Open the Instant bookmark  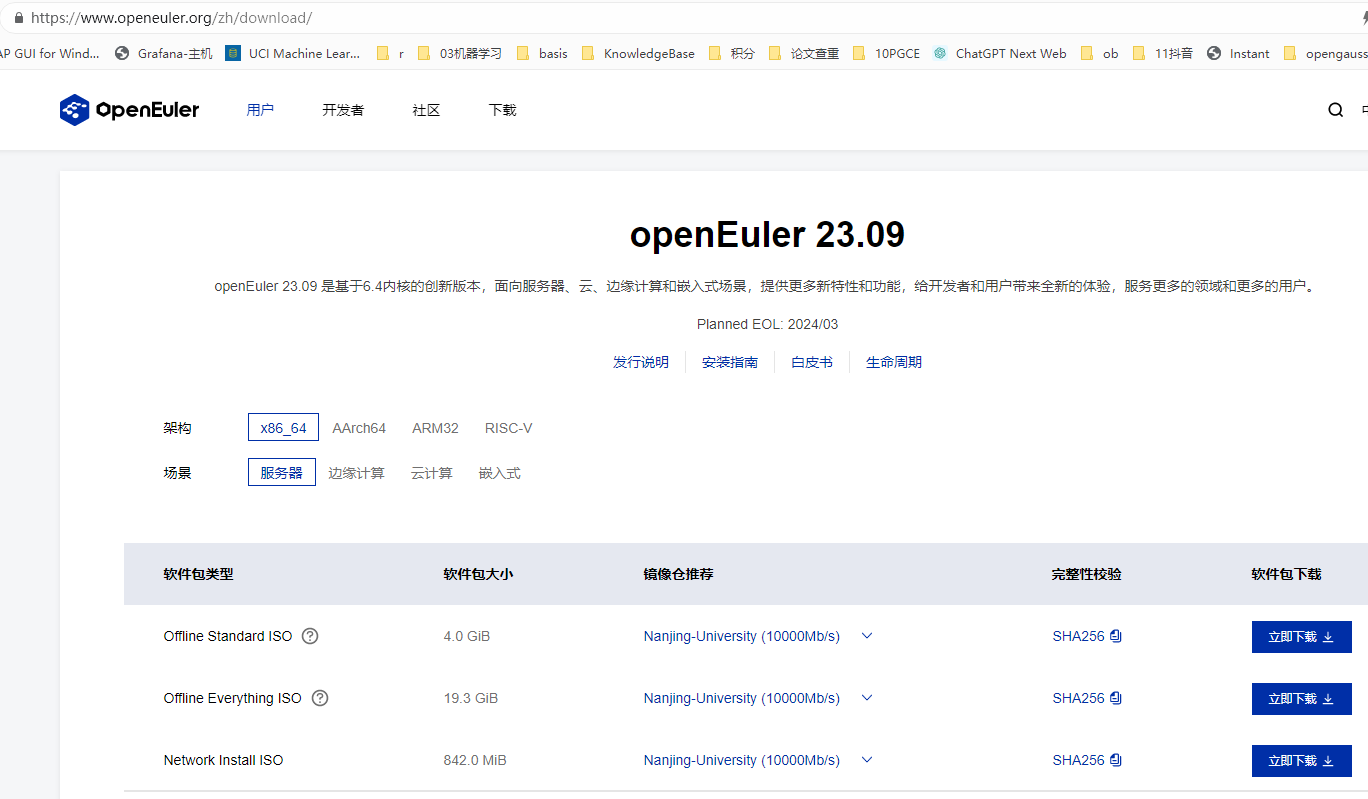[x=1238, y=54]
